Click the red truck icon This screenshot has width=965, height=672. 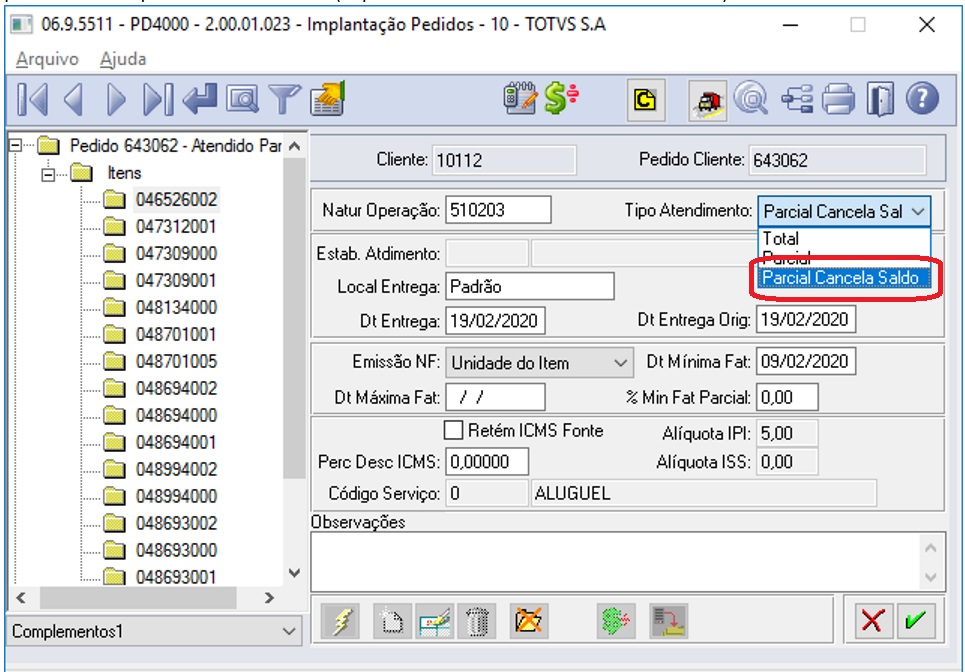point(708,101)
